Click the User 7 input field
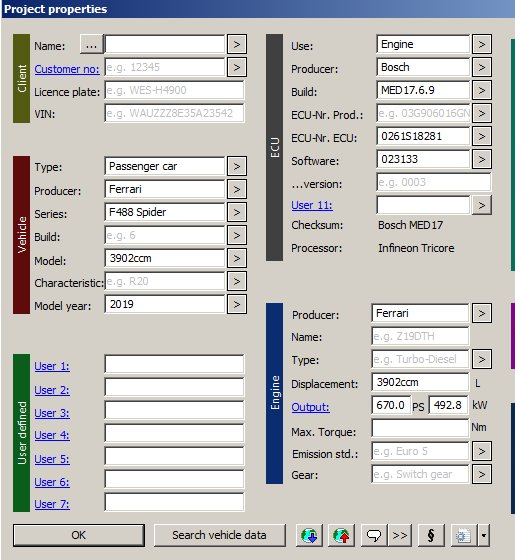Image resolution: width=515 pixels, height=560 pixels. (174, 502)
